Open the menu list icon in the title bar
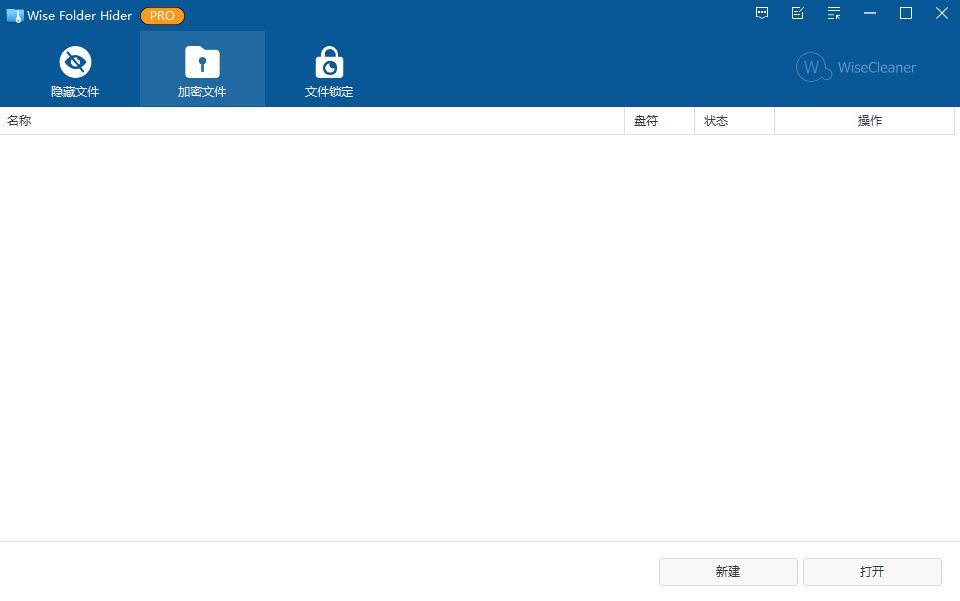Viewport: 960px width, 601px height. coord(834,13)
